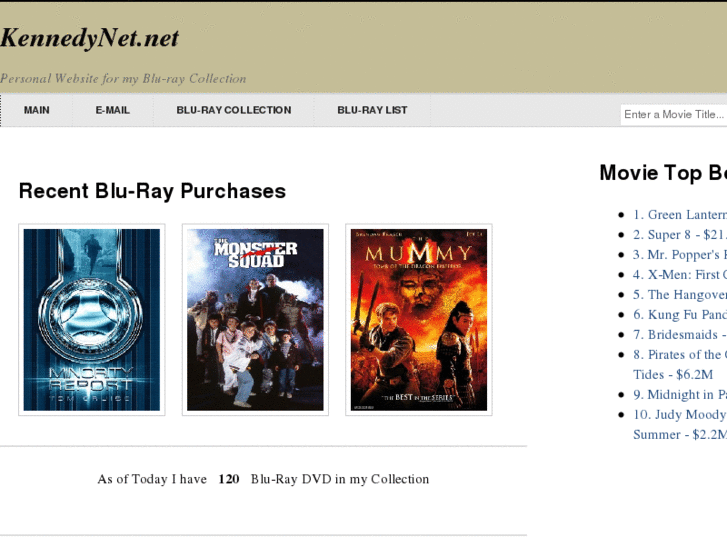Open The Hangover list entry
Image resolution: width=727 pixels, height=545 pixels.
pyautogui.click(x=680, y=295)
